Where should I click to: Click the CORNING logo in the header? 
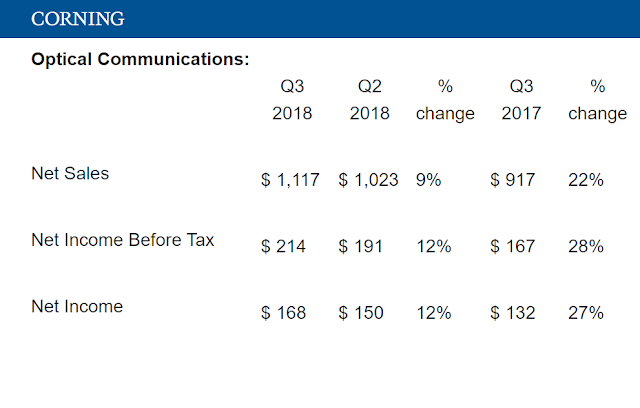pyautogui.click(x=78, y=19)
